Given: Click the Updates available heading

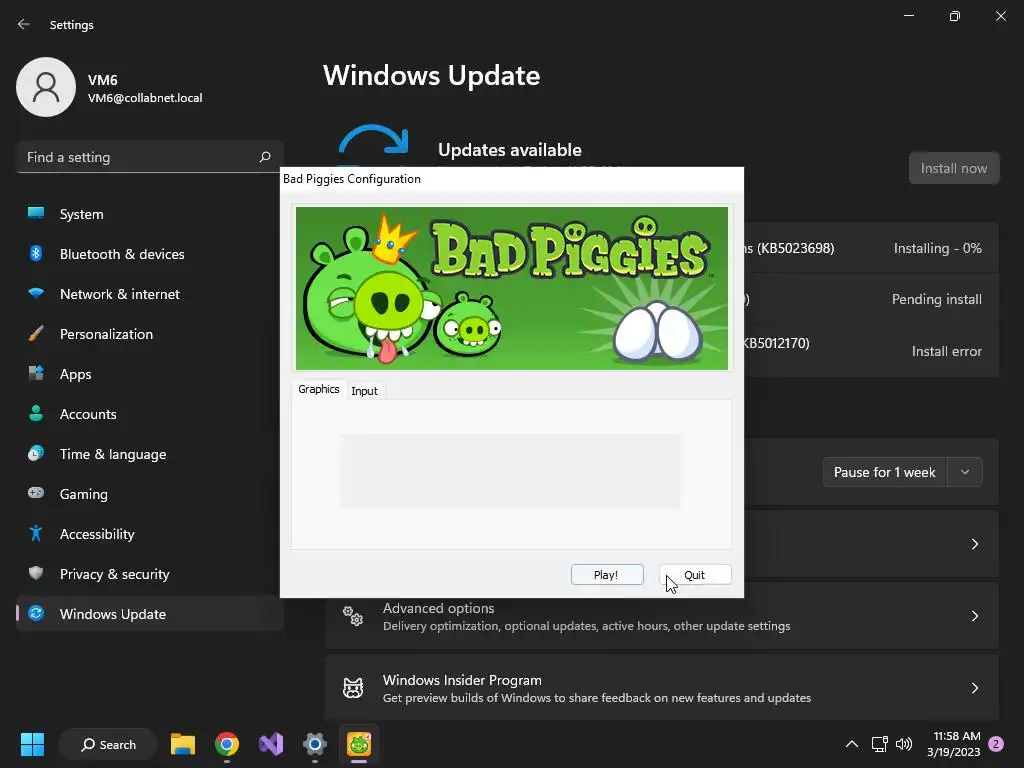Looking at the screenshot, I should pos(509,150).
